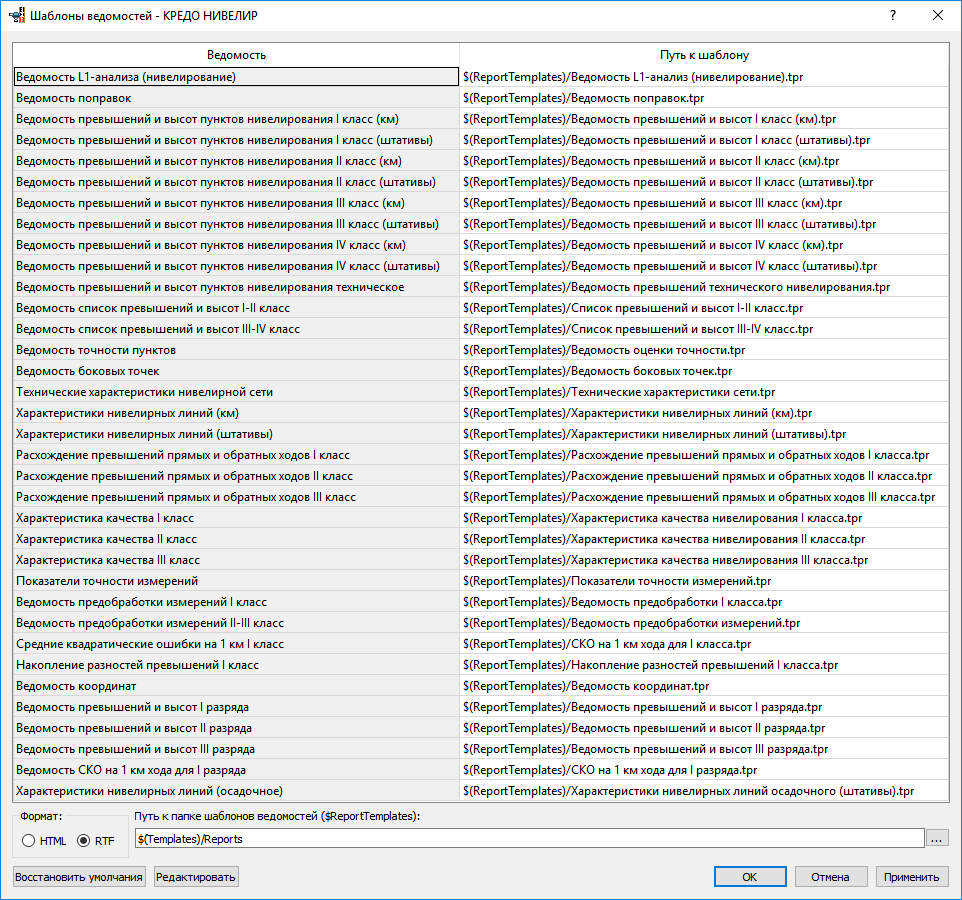Click the Путь к шаблону column header
The height and width of the screenshot is (900, 962).
[704, 55]
